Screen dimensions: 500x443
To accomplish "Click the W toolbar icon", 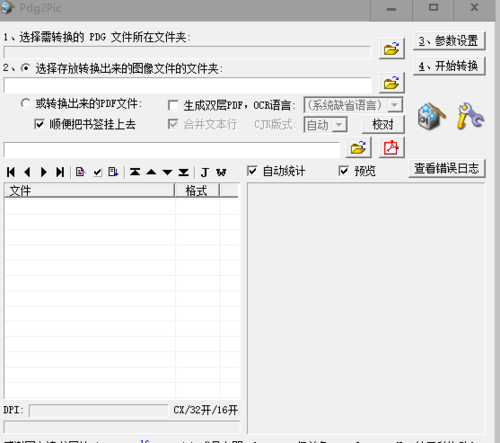I will click(x=221, y=172).
